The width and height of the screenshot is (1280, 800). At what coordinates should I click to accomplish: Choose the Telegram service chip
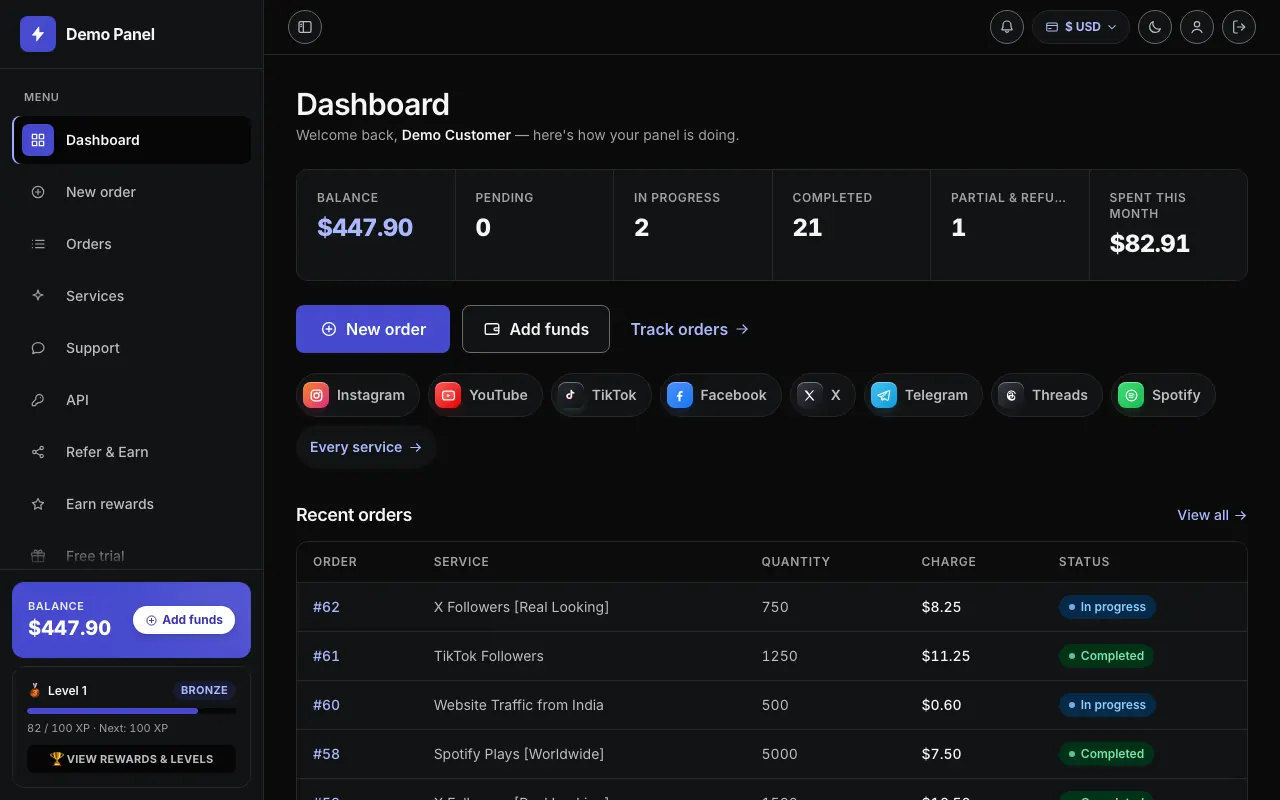click(x=923, y=395)
